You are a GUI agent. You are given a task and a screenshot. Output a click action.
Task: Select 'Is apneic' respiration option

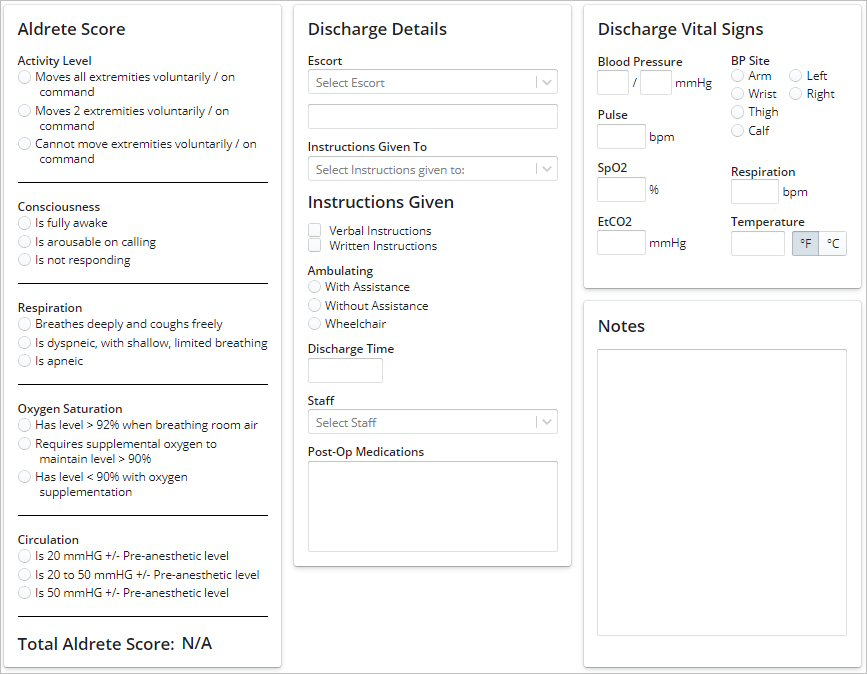coord(25,361)
